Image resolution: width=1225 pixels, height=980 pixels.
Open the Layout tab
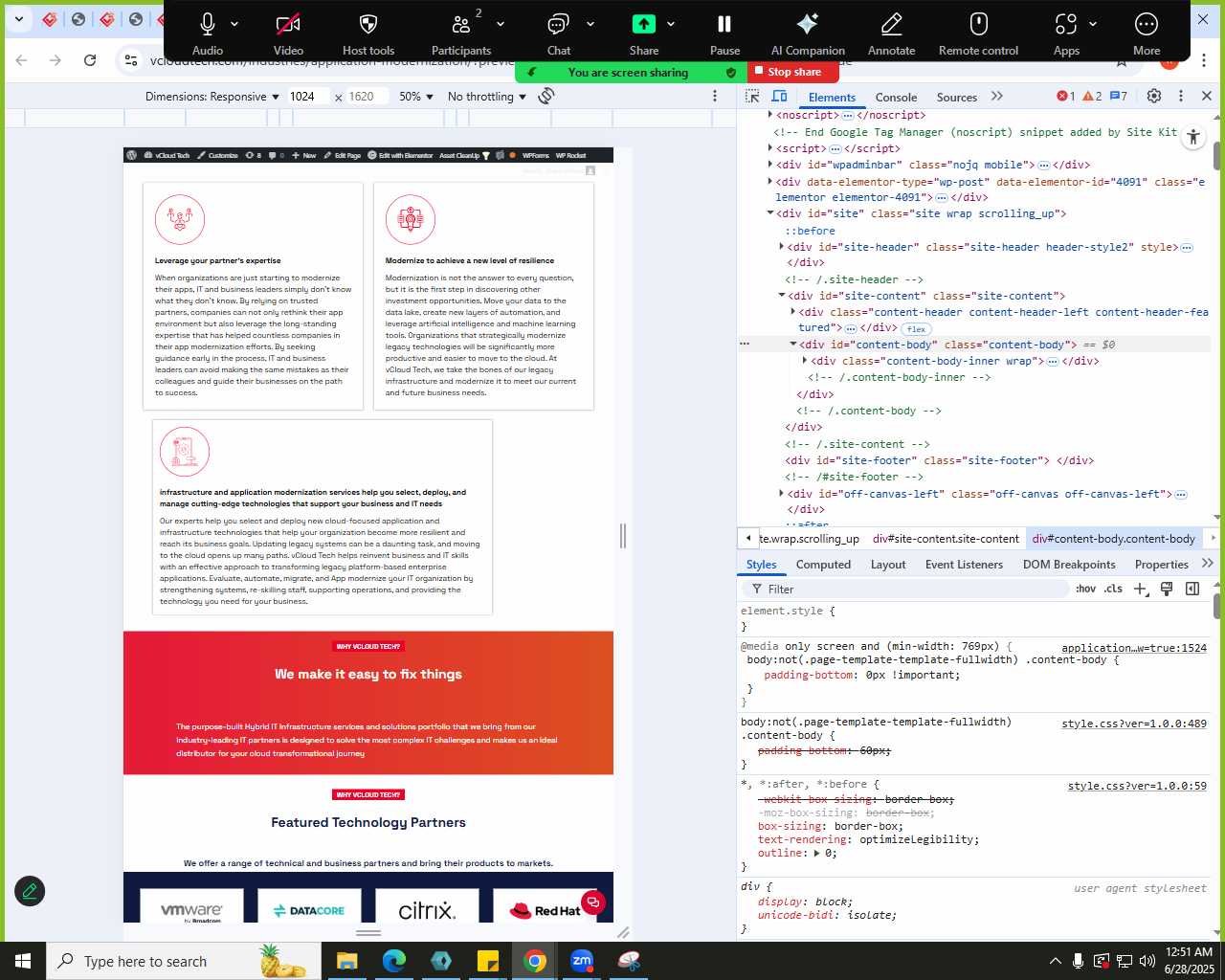[x=888, y=565]
